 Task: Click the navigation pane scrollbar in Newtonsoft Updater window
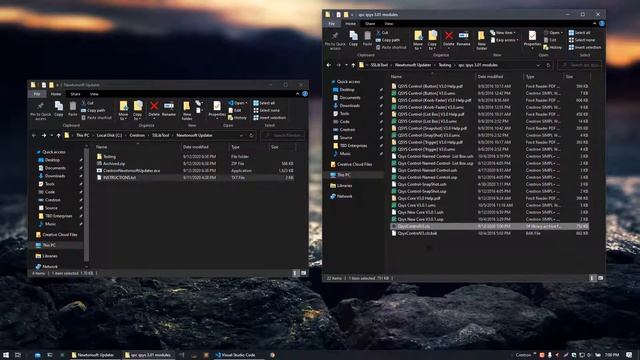click(86, 205)
